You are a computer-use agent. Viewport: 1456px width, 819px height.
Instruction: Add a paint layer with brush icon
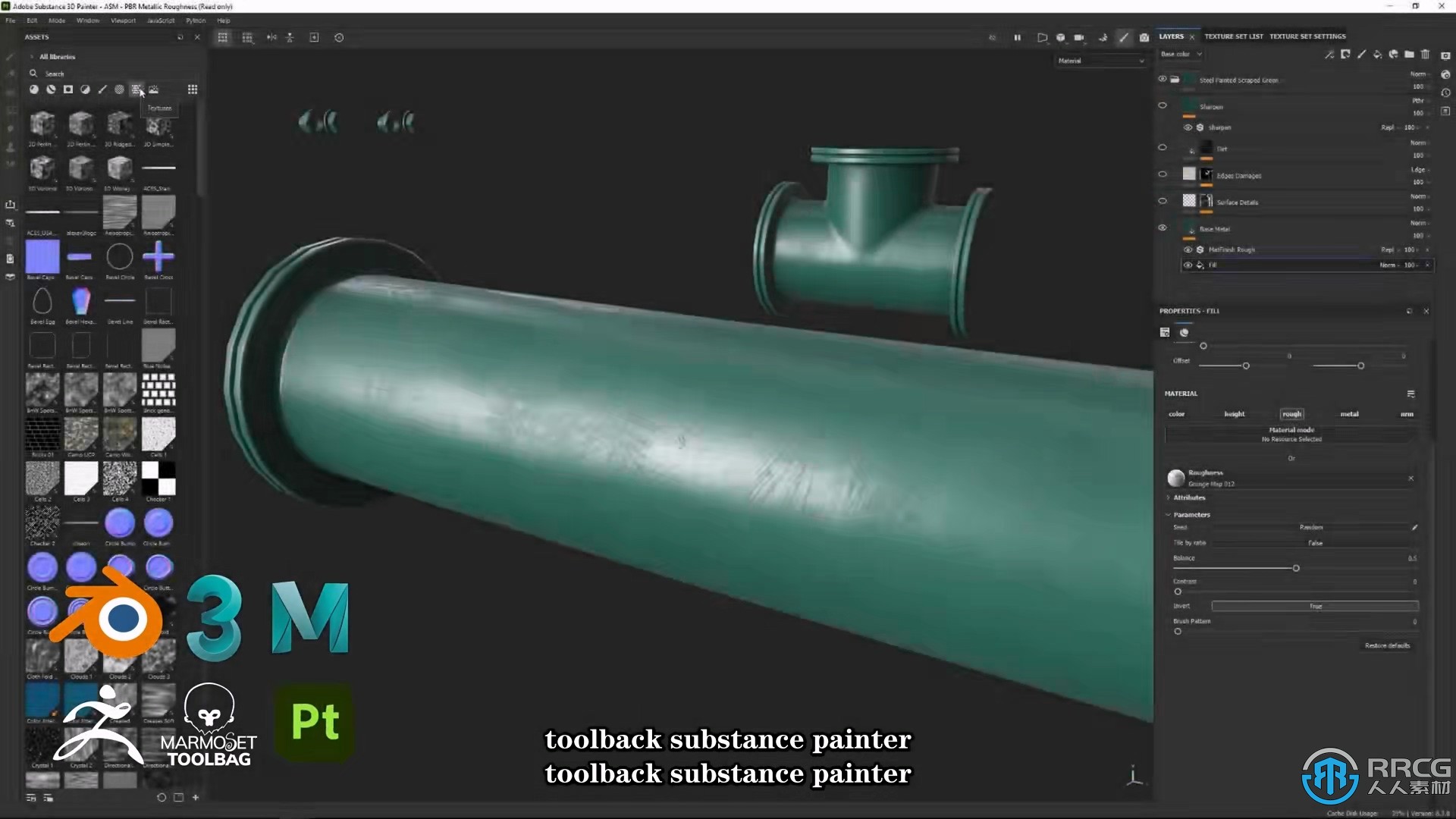tap(1361, 55)
